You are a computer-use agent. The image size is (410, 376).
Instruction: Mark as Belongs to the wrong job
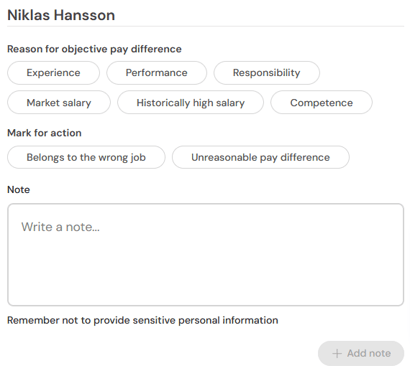pos(86,157)
